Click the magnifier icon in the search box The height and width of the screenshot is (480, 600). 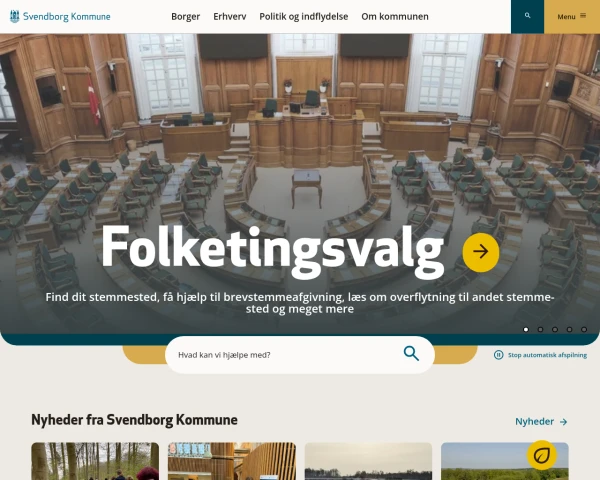411,353
